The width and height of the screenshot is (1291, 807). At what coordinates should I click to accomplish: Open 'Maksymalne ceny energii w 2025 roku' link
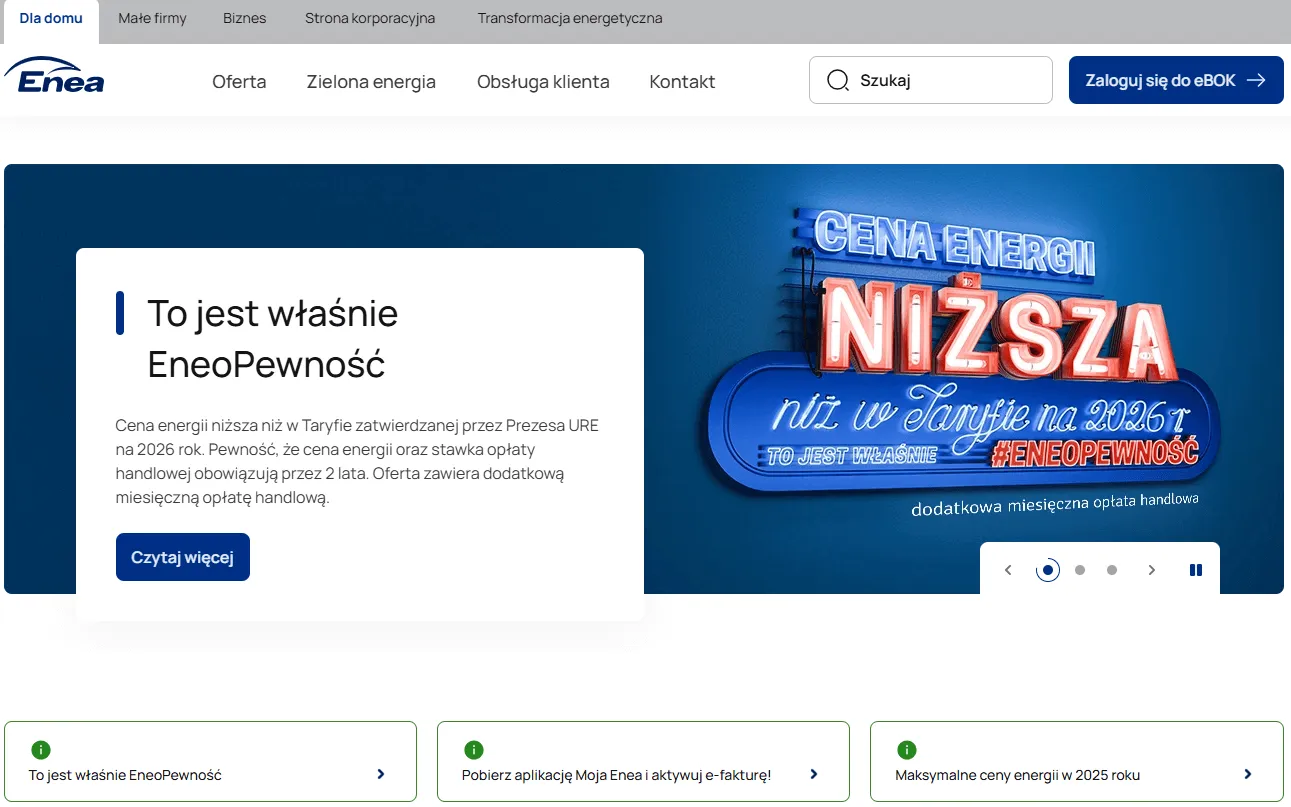[x=1077, y=762]
